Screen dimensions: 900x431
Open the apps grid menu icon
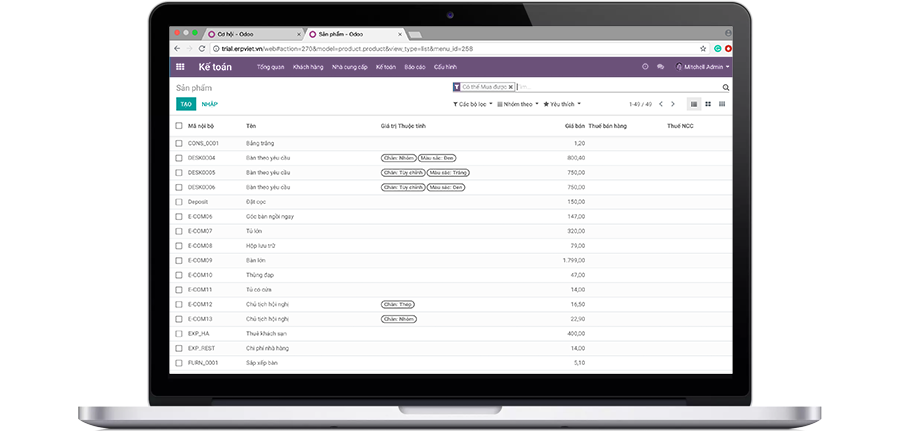coord(180,67)
